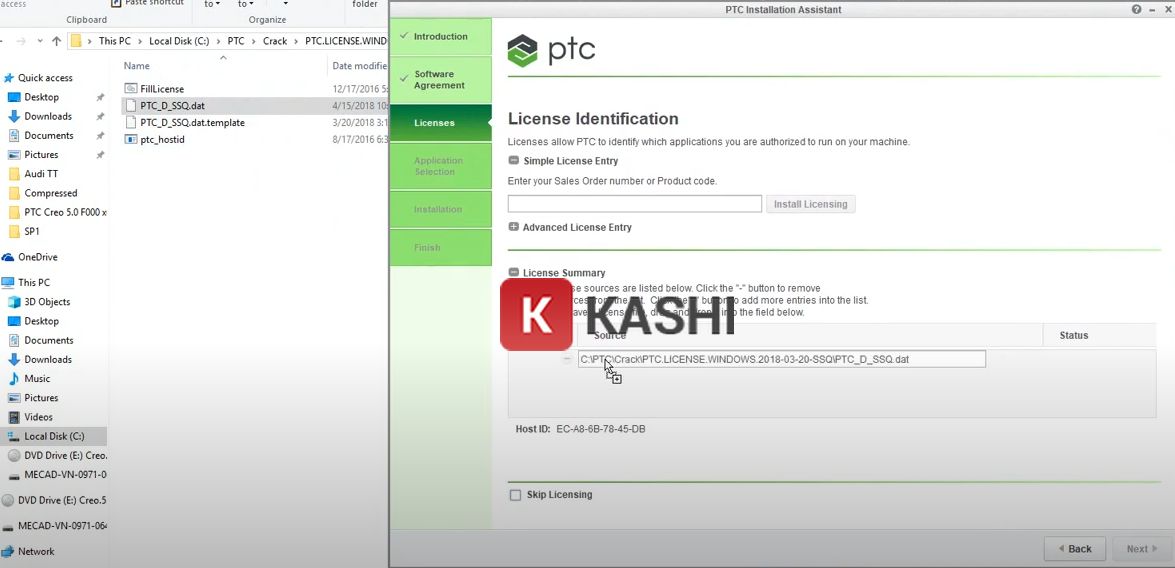Expand the Advanced License Entry section
This screenshot has height=568, width=1175.
[x=513, y=227]
